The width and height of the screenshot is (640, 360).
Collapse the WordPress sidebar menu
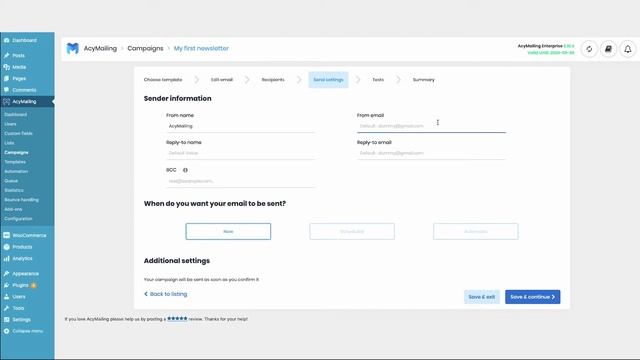27,331
